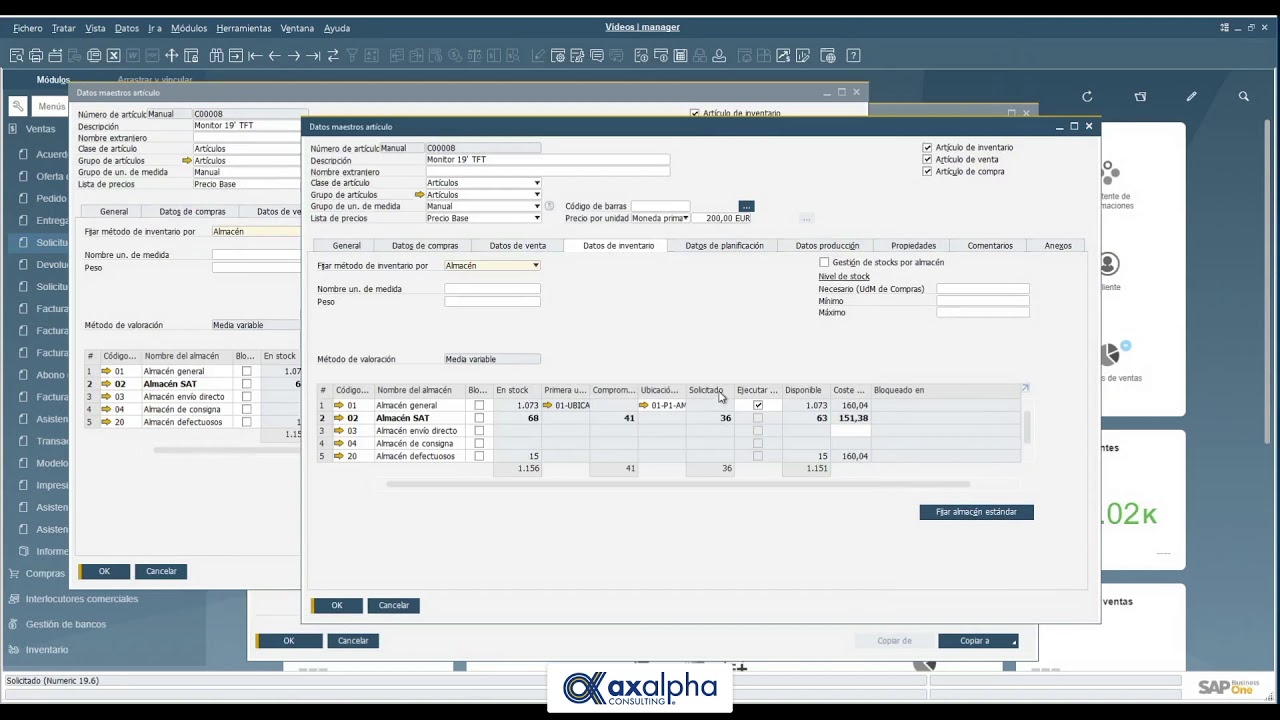This screenshot has height=720, width=1280.
Task: Click golden link arrow for warehouse 01
Action: click(x=339, y=405)
